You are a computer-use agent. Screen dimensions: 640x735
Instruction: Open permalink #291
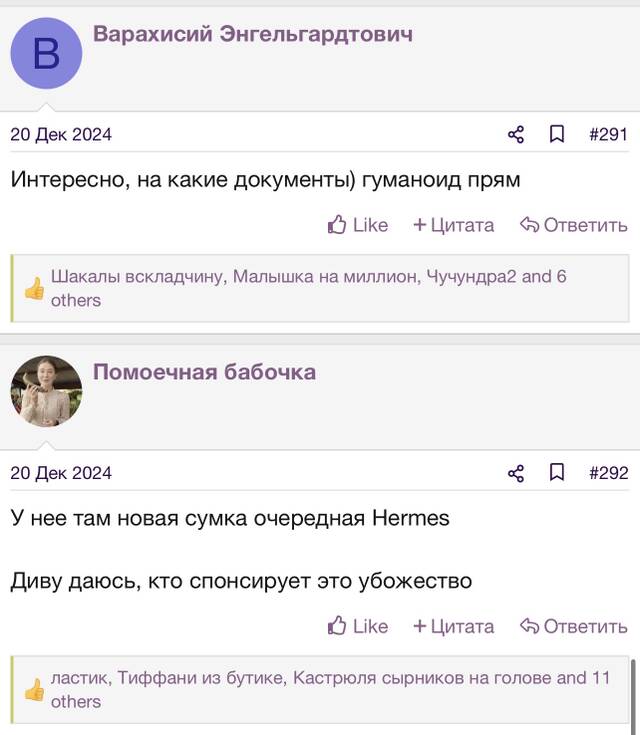click(608, 135)
